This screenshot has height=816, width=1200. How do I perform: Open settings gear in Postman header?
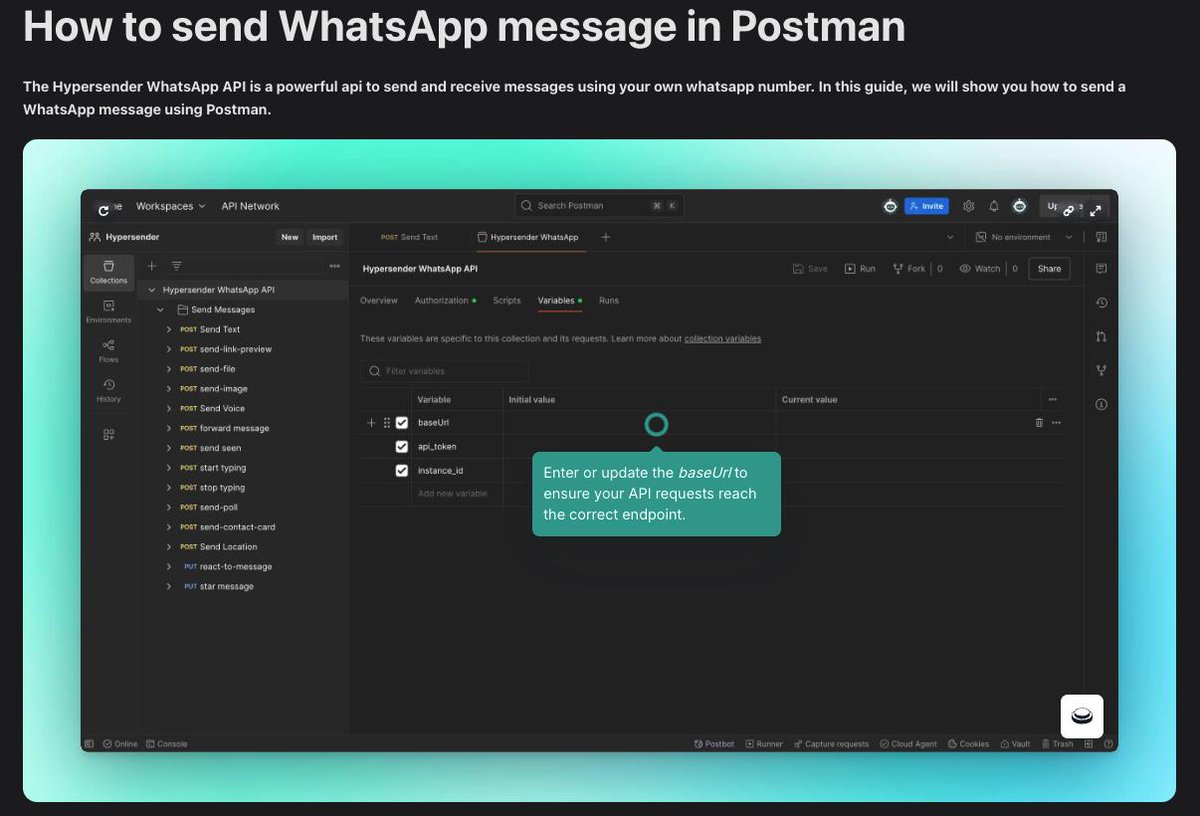coord(968,206)
